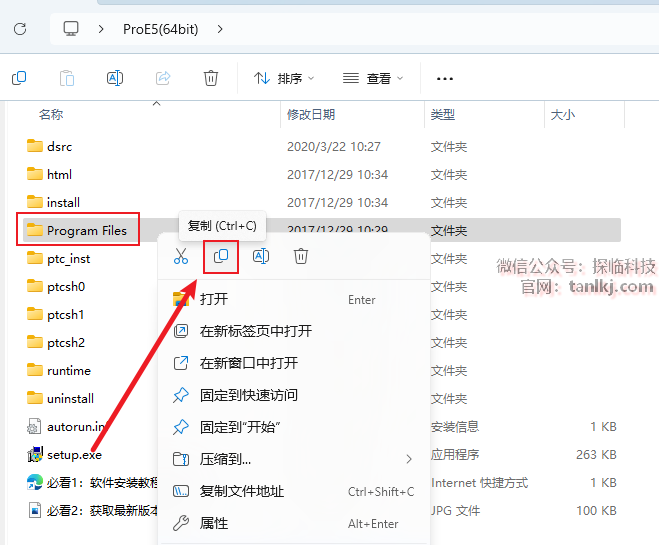This screenshot has width=659, height=545.
Task: Click Copy icon in context menu
Action: pos(221,256)
